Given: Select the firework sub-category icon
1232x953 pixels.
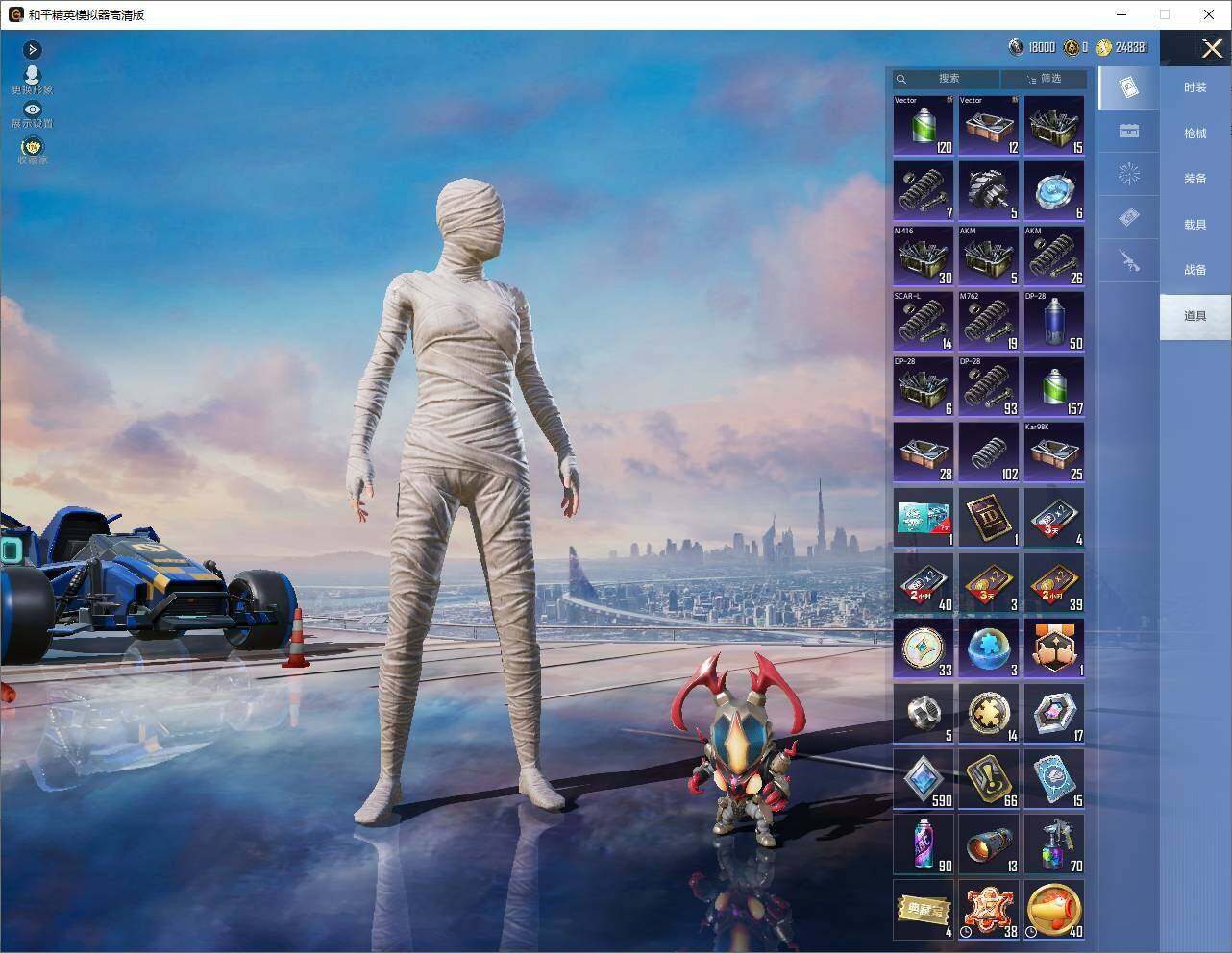Looking at the screenshot, I should 1128,174.
